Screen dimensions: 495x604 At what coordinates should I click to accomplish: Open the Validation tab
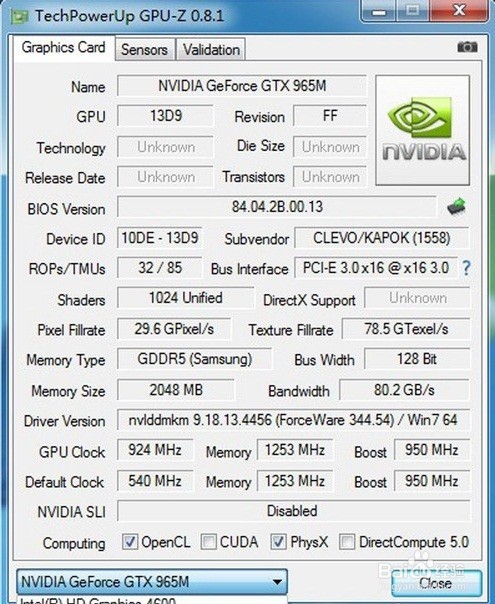[211, 49]
